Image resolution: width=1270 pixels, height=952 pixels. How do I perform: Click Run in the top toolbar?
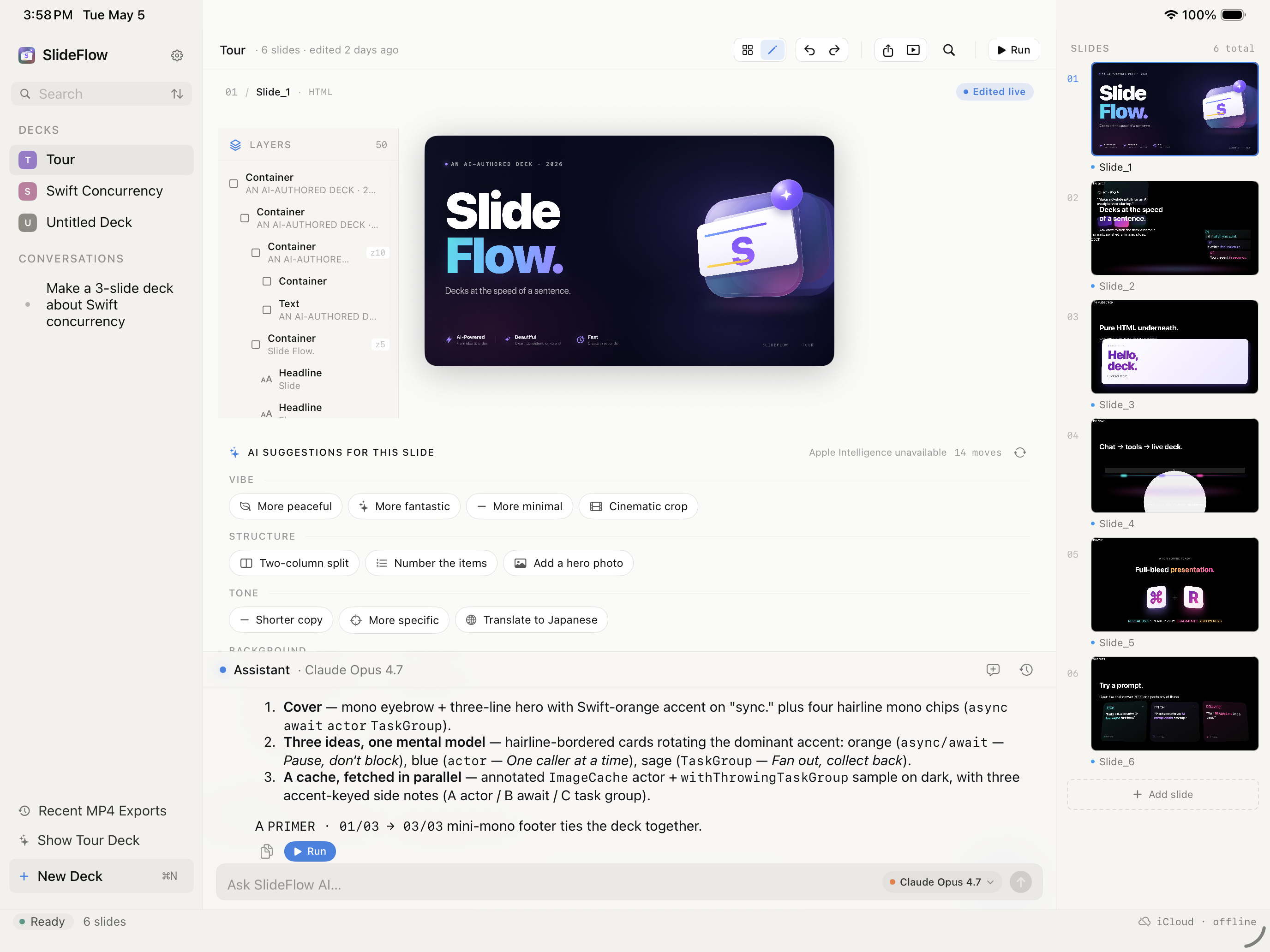[1013, 50]
